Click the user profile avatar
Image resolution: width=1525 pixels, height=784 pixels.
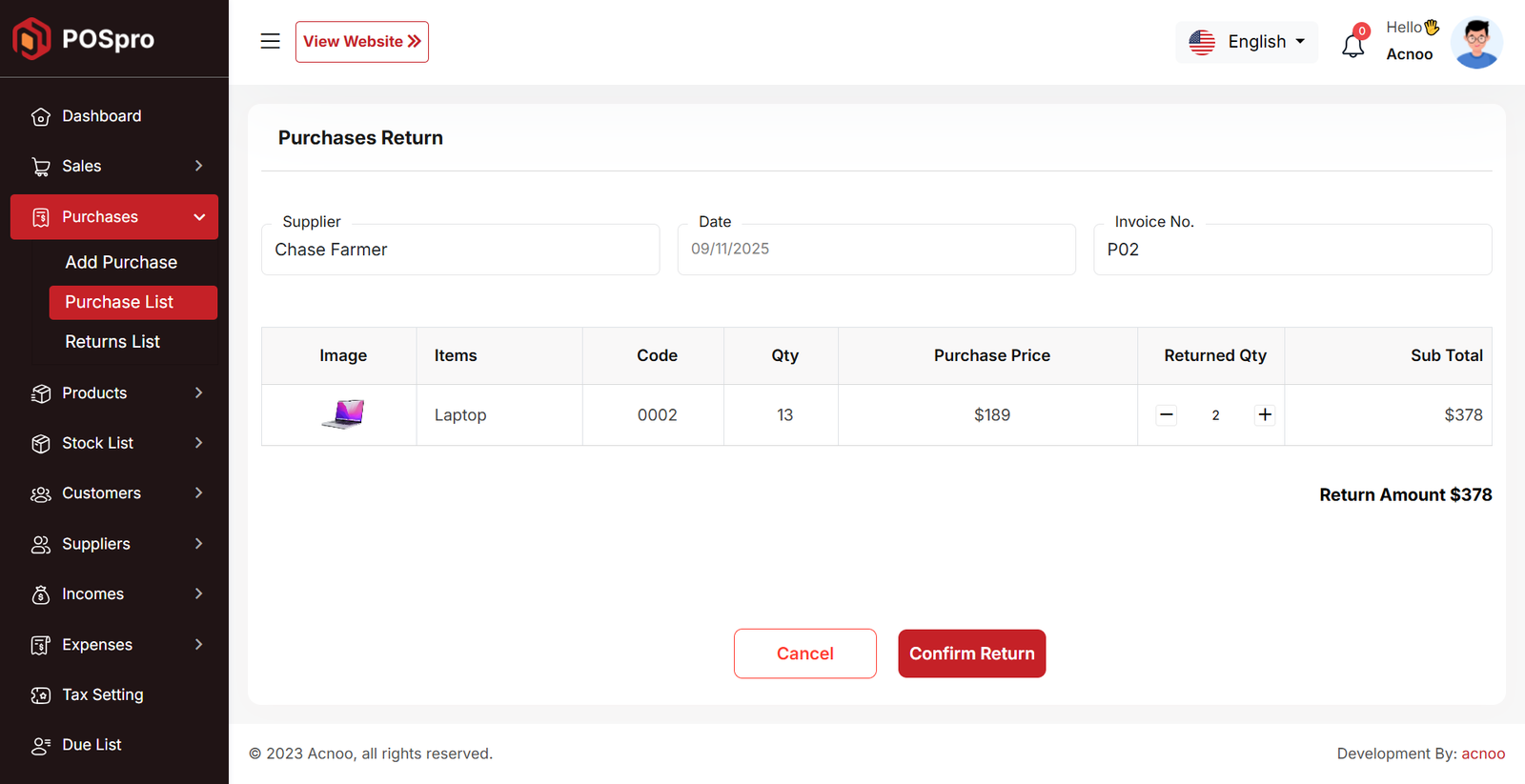coord(1475,43)
